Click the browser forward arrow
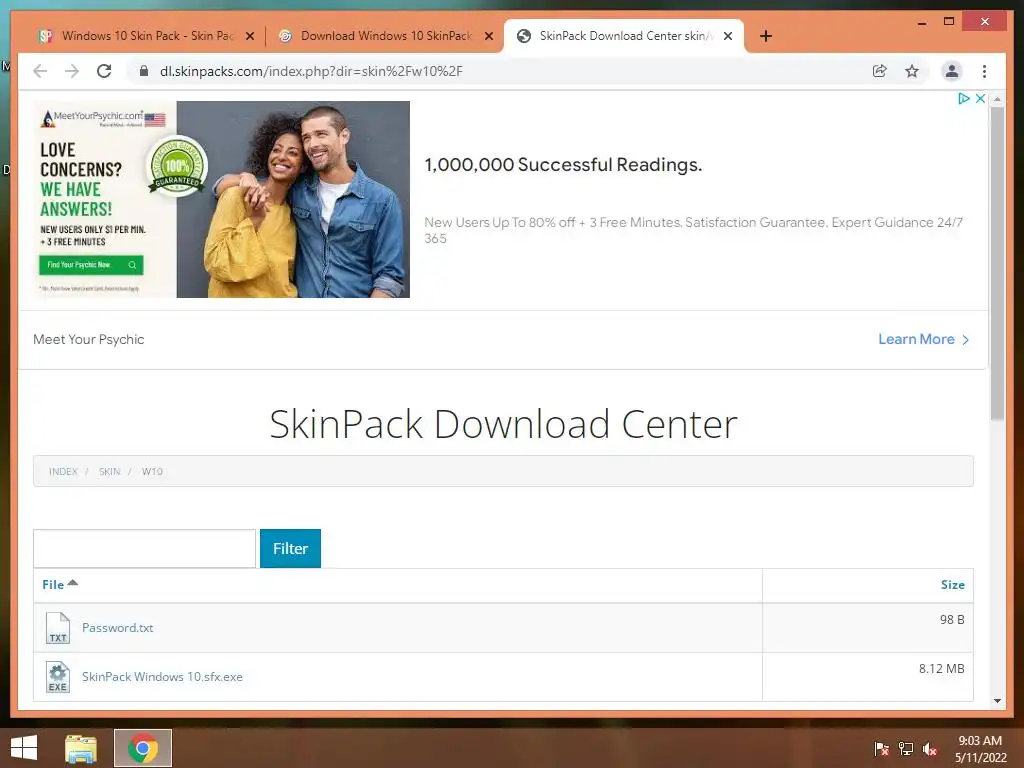The image size is (1024, 768). tap(72, 71)
